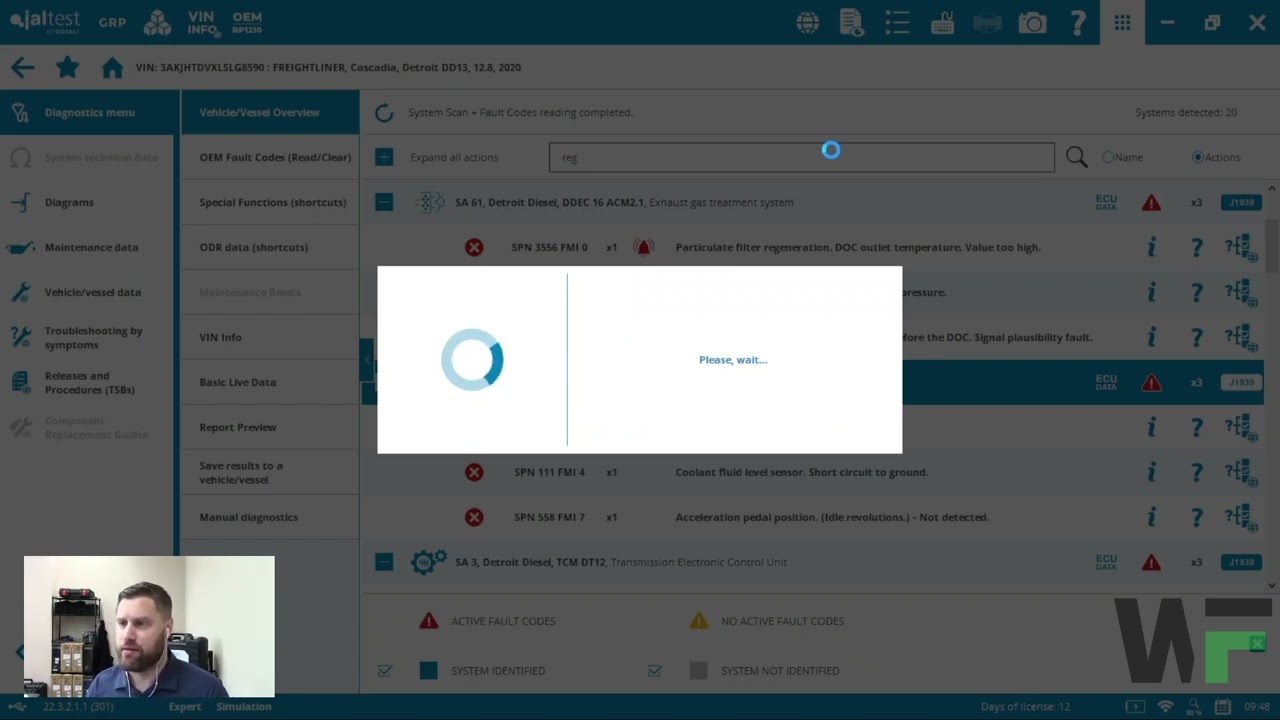Select SPN 558 FMI 7 acceleration pedal fault

(812, 517)
